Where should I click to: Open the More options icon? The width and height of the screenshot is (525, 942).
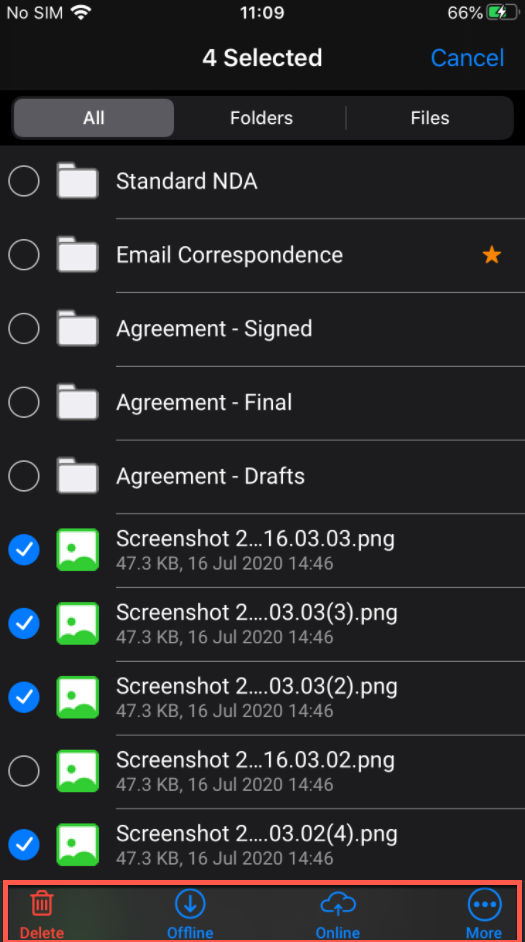tap(484, 904)
